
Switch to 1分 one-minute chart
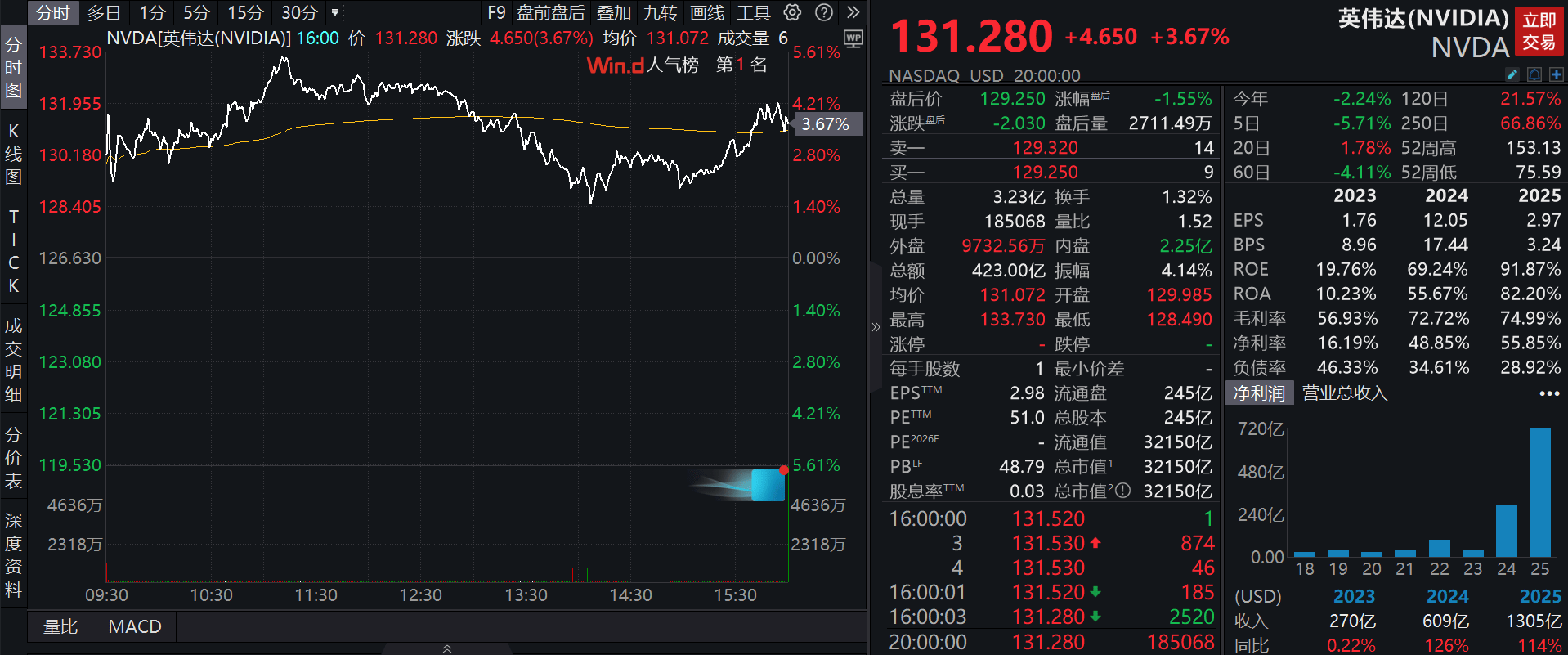[152, 12]
